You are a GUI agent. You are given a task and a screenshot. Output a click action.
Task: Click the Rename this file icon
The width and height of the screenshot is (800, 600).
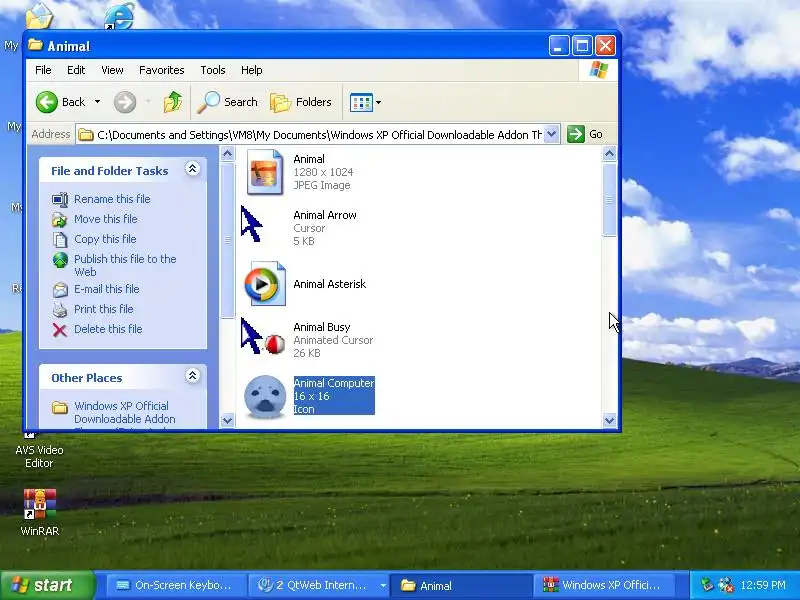(x=60, y=199)
